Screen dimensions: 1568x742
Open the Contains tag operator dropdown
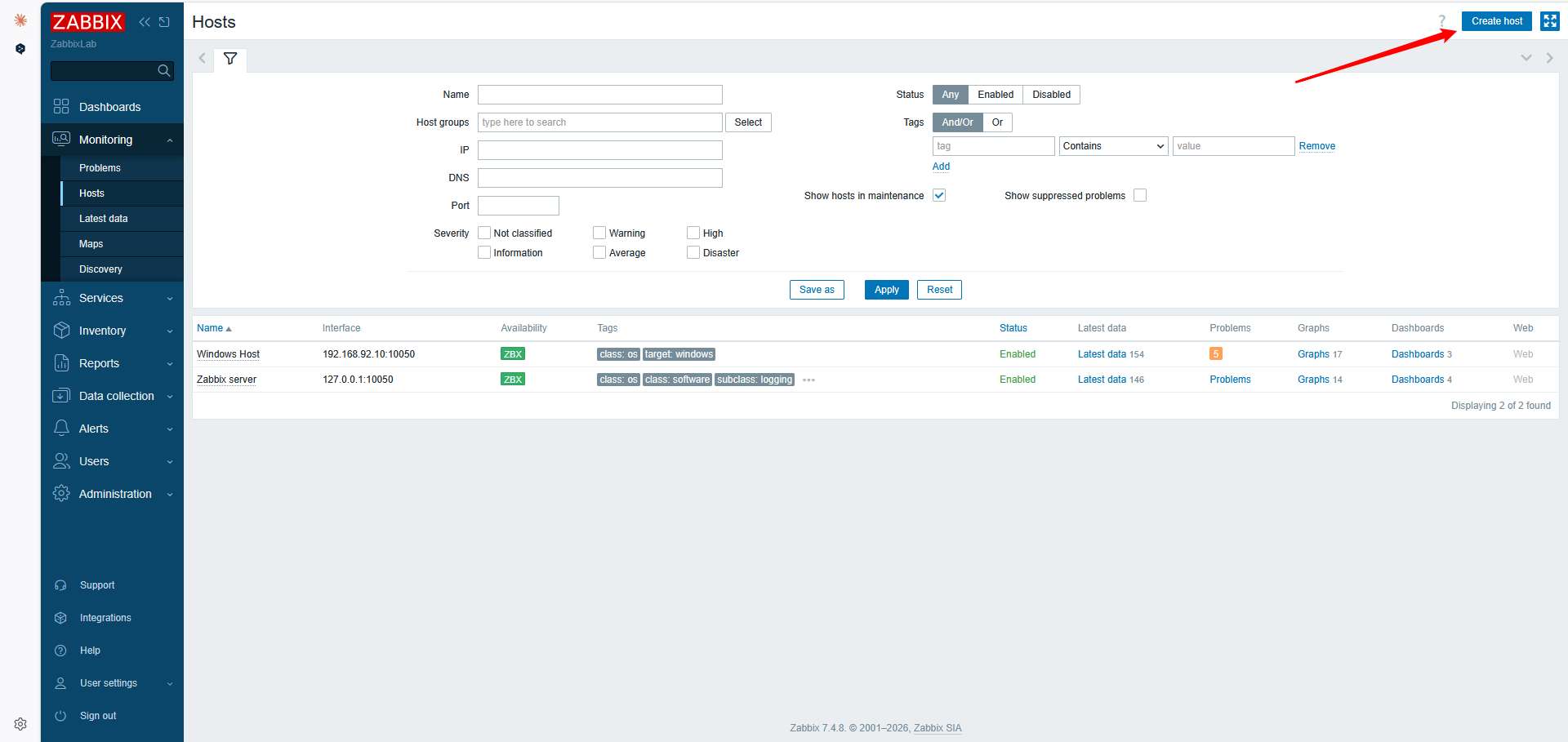click(1113, 146)
